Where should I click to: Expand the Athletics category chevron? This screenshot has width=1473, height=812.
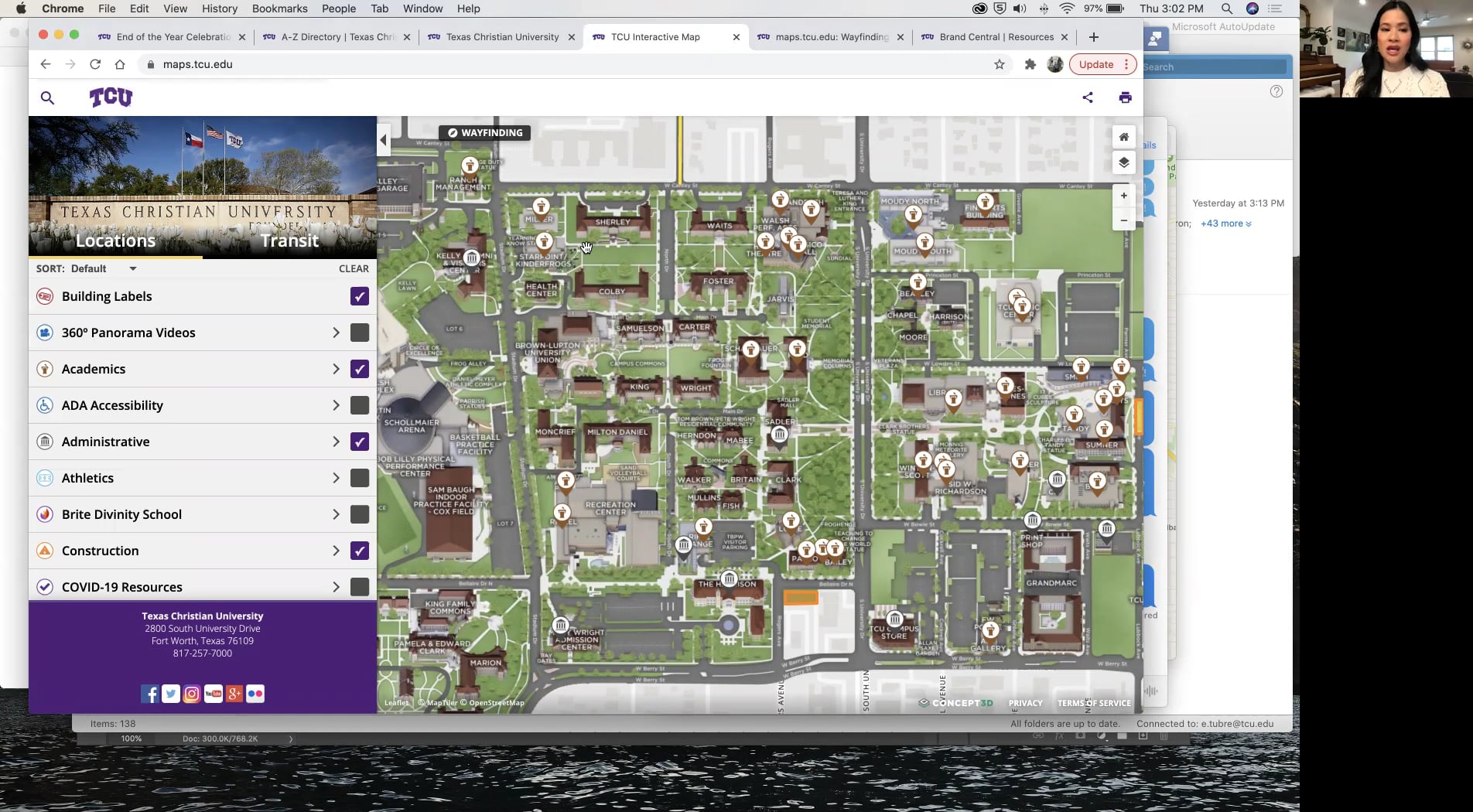(x=336, y=478)
